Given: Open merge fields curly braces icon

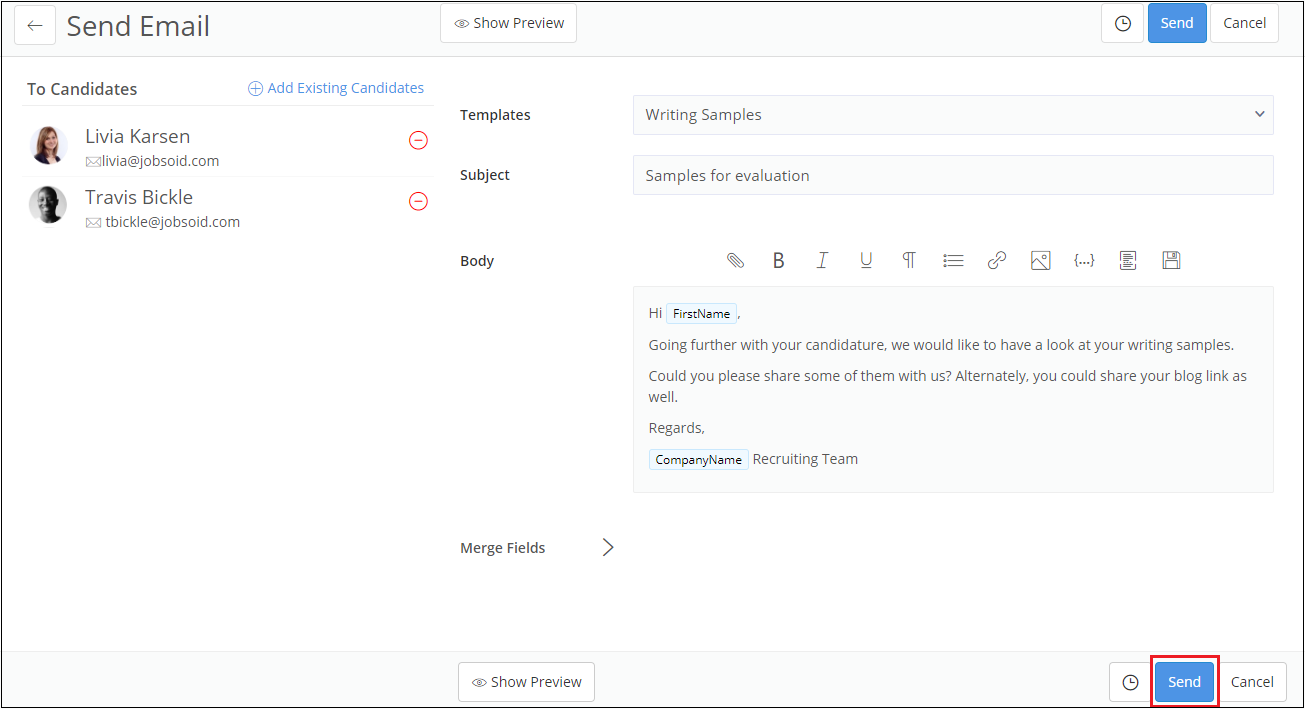Looking at the screenshot, I should tap(1084, 260).
